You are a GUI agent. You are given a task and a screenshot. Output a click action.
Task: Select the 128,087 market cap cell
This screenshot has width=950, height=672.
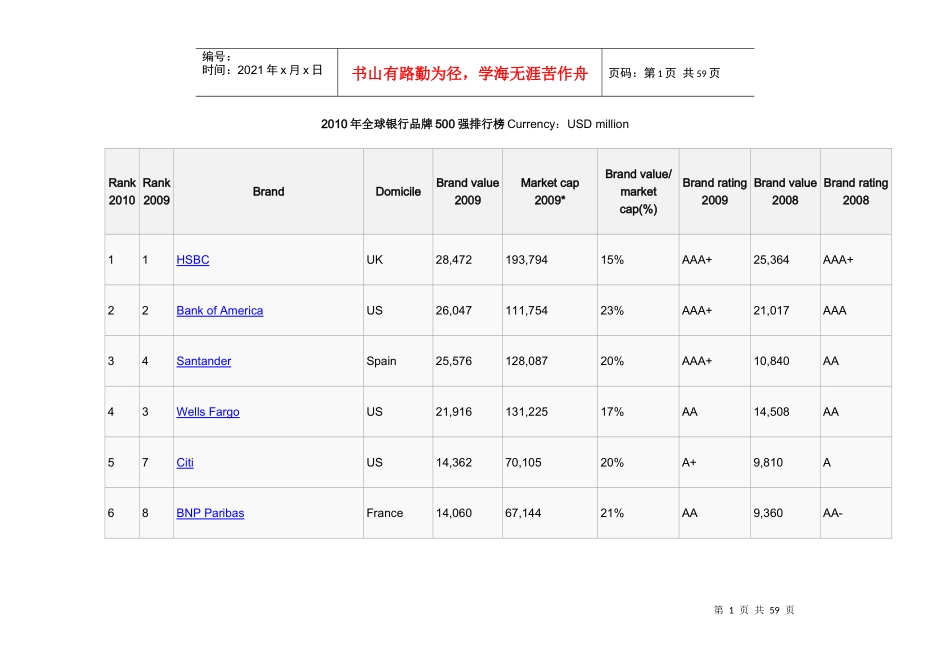tap(550, 361)
